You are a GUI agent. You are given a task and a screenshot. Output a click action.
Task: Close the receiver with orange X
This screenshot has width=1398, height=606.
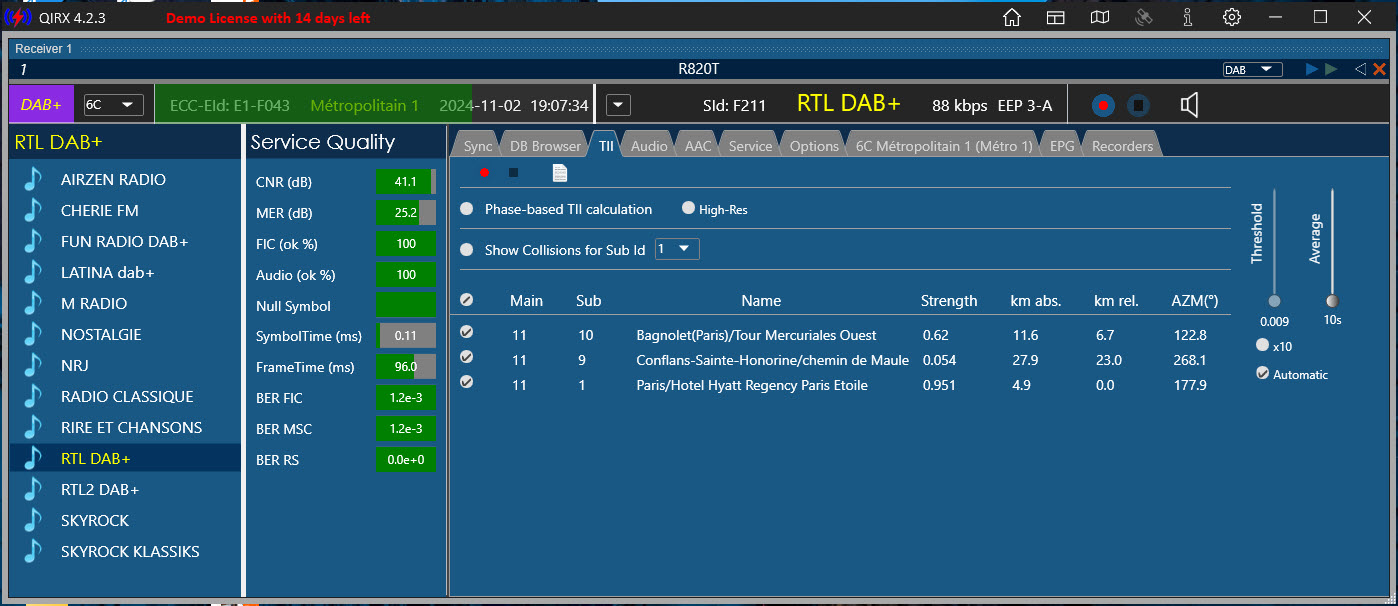[x=1379, y=69]
